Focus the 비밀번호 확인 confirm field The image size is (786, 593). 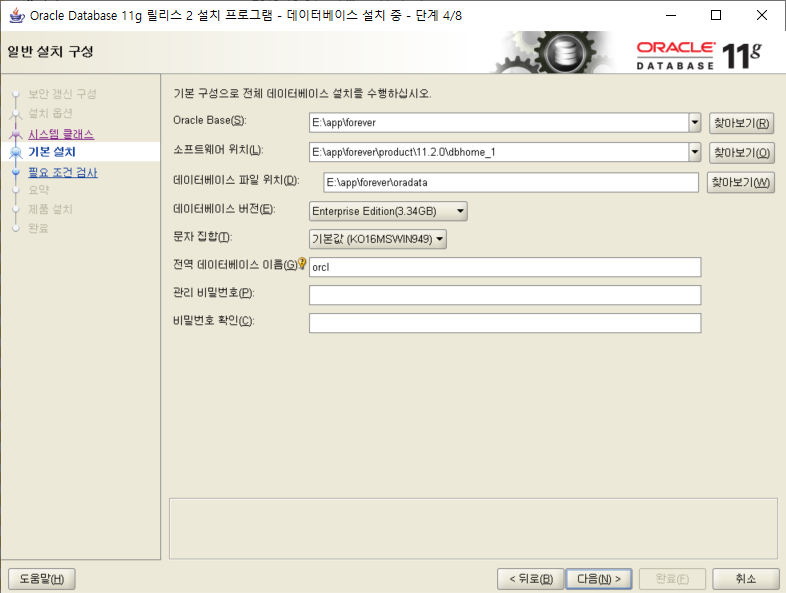tap(505, 323)
